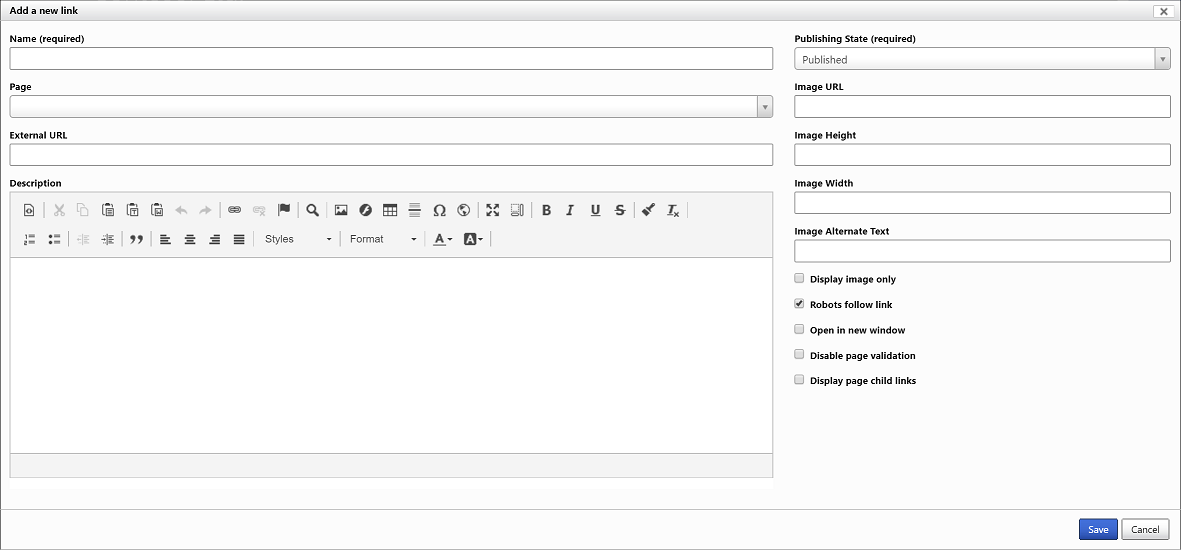Viewport: 1181px width, 550px height.
Task: Click the External URL field
Action: point(391,155)
